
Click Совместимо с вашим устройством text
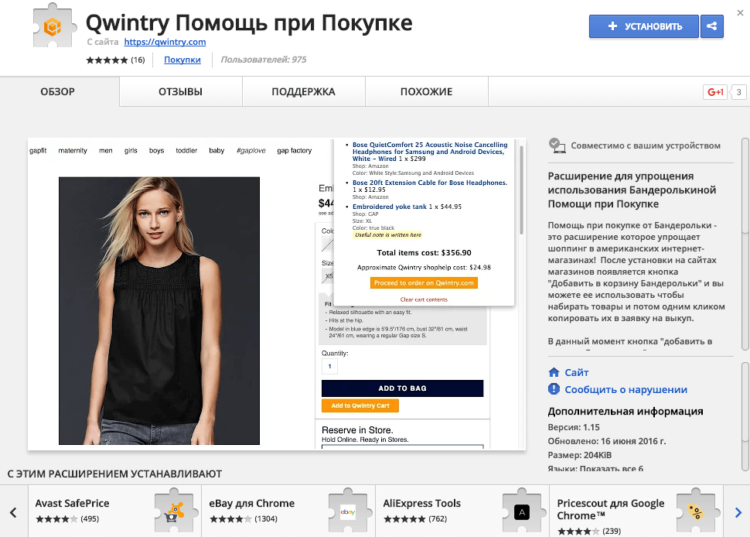click(x=646, y=145)
